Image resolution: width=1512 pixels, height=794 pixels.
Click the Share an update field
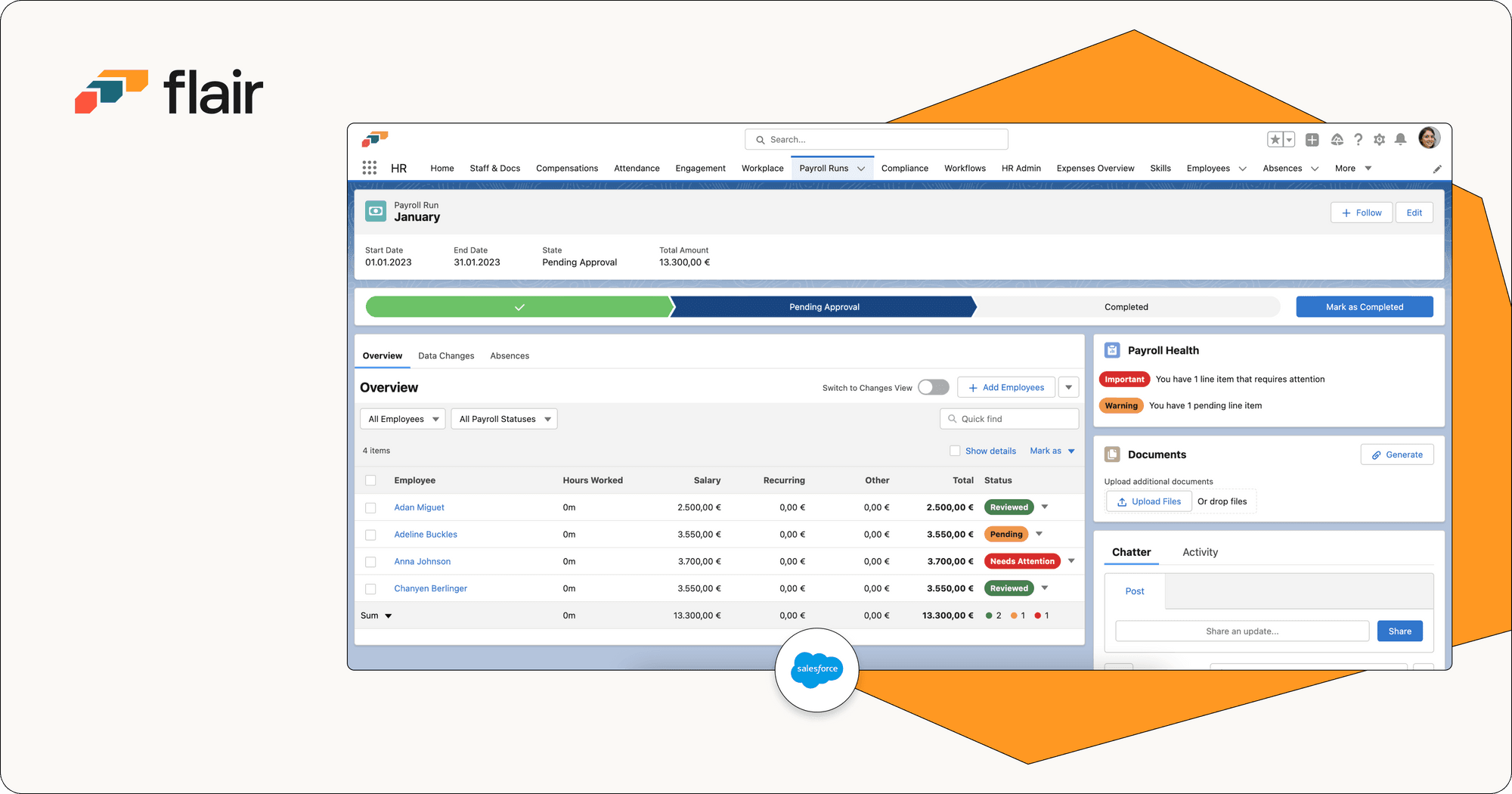[1242, 631]
